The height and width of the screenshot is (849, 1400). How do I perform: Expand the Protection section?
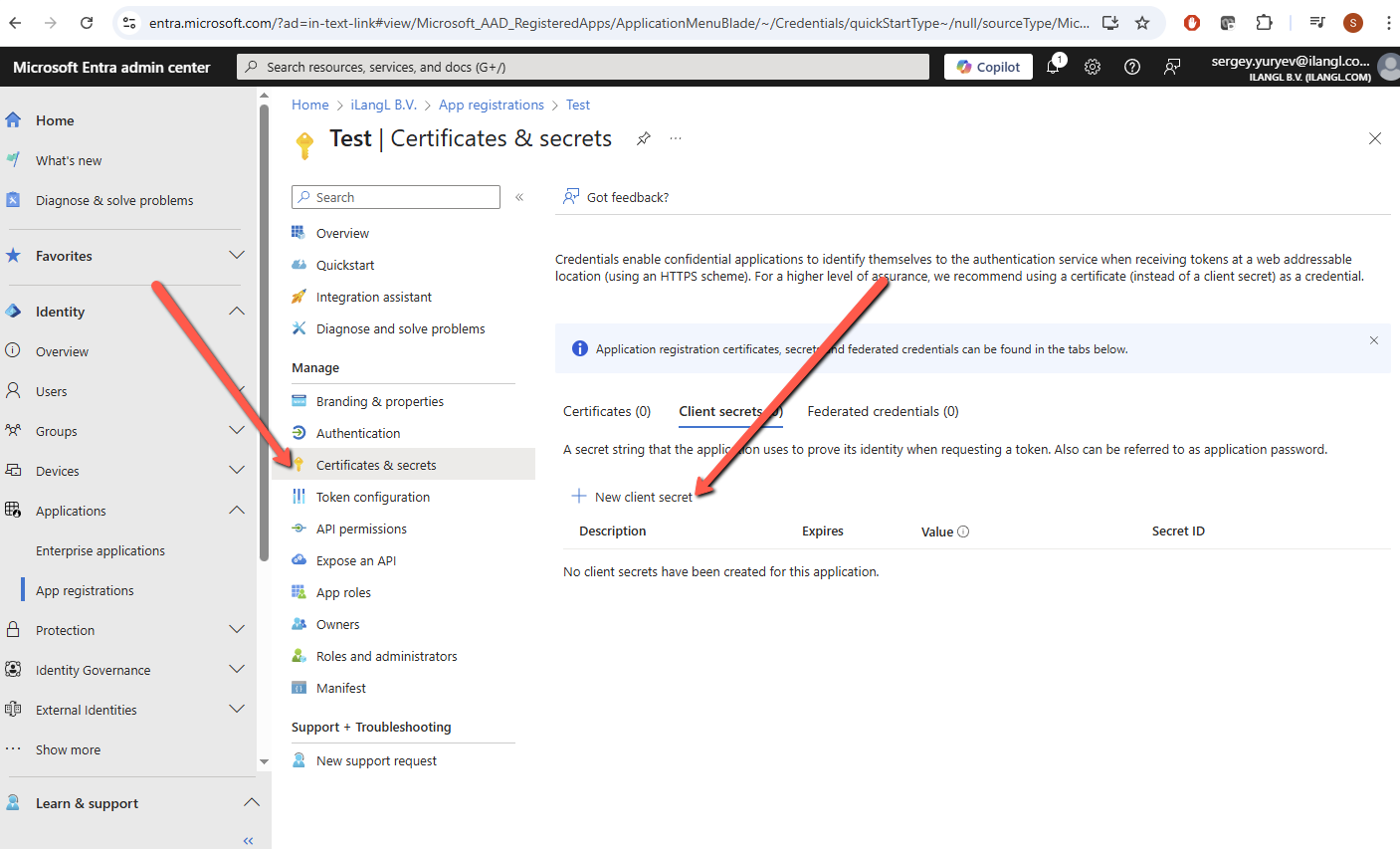pos(237,630)
